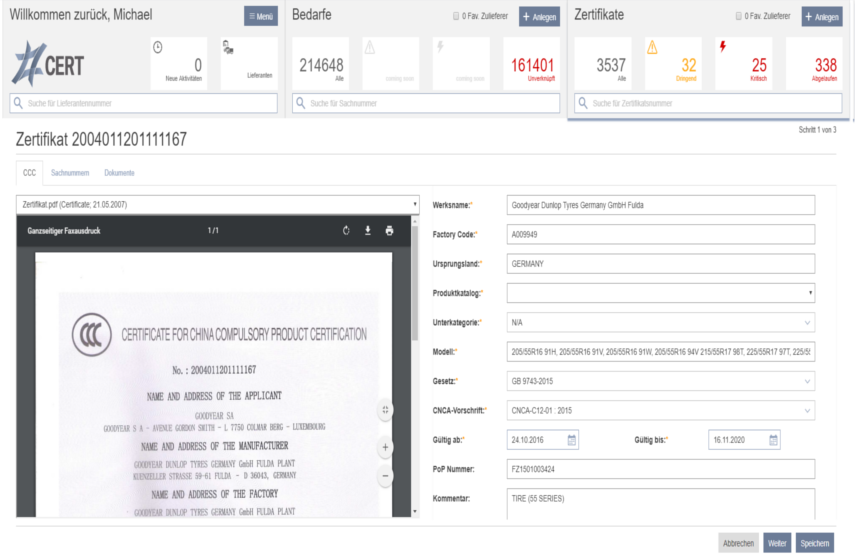Click the Sachnummer search magnifier icon
The image size is (855, 558).
click(x=300, y=103)
